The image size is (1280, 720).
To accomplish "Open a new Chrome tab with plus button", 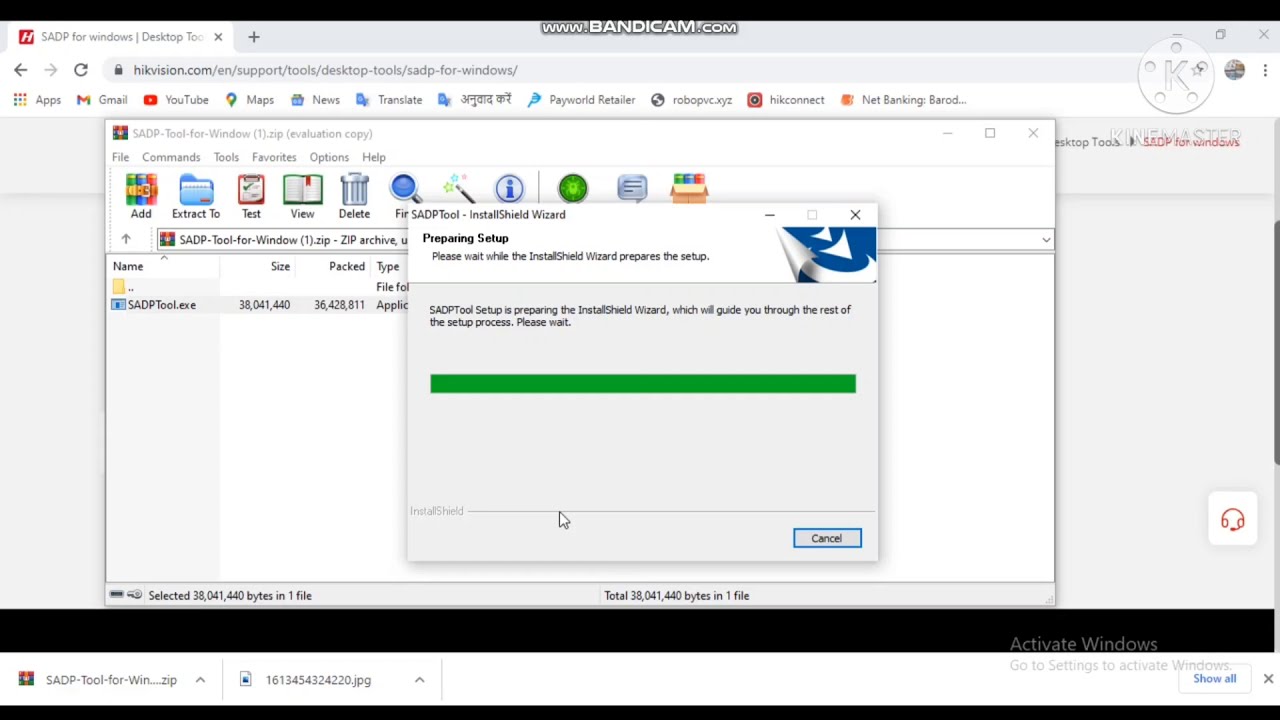I will 254,37.
